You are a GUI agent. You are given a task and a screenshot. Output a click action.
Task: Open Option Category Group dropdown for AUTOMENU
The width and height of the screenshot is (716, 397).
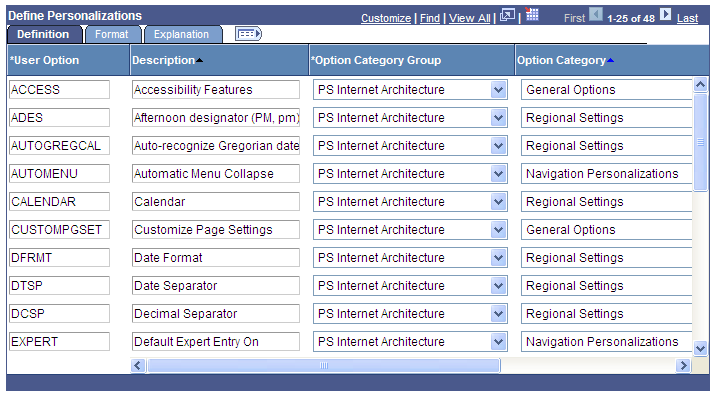pyautogui.click(x=499, y=174)
